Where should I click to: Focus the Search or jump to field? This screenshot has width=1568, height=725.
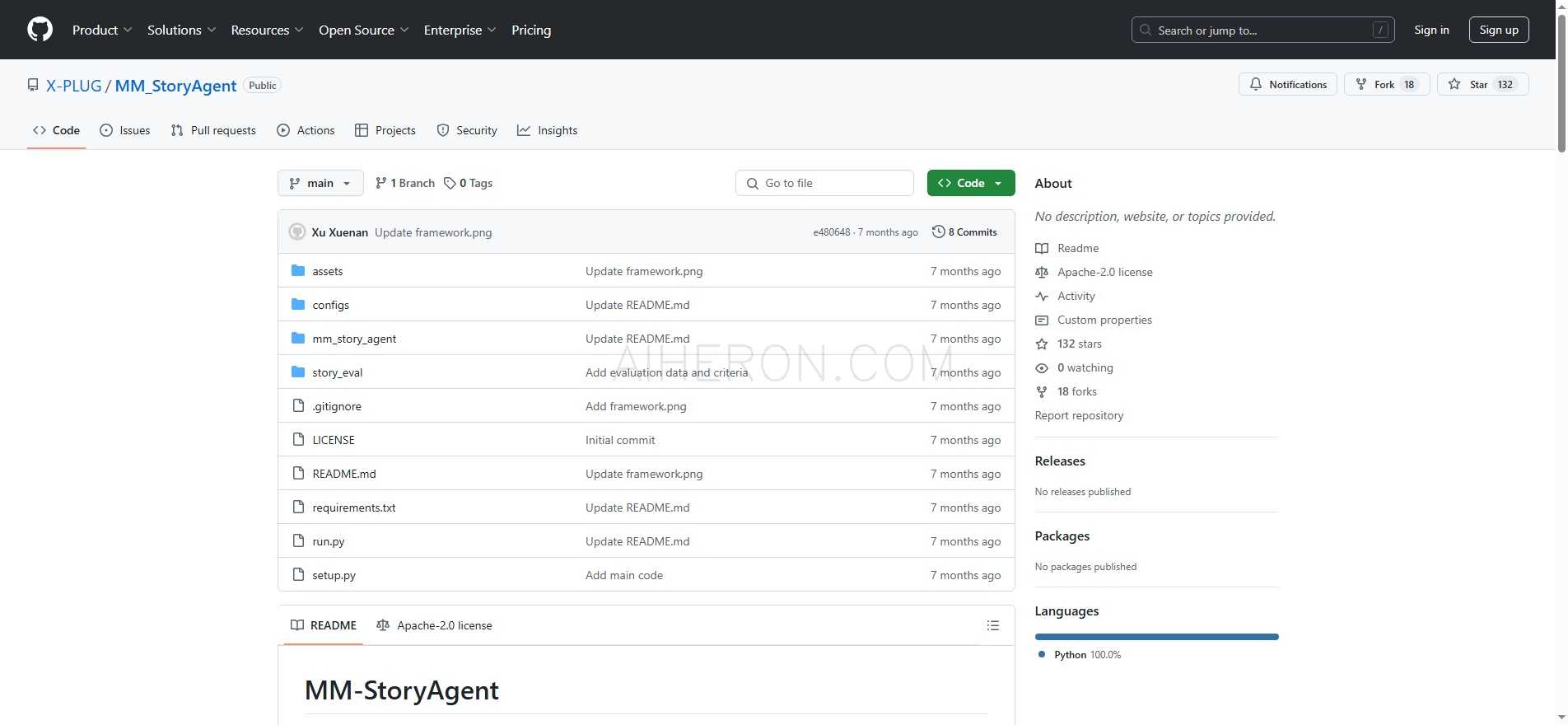pos(1263,30)
